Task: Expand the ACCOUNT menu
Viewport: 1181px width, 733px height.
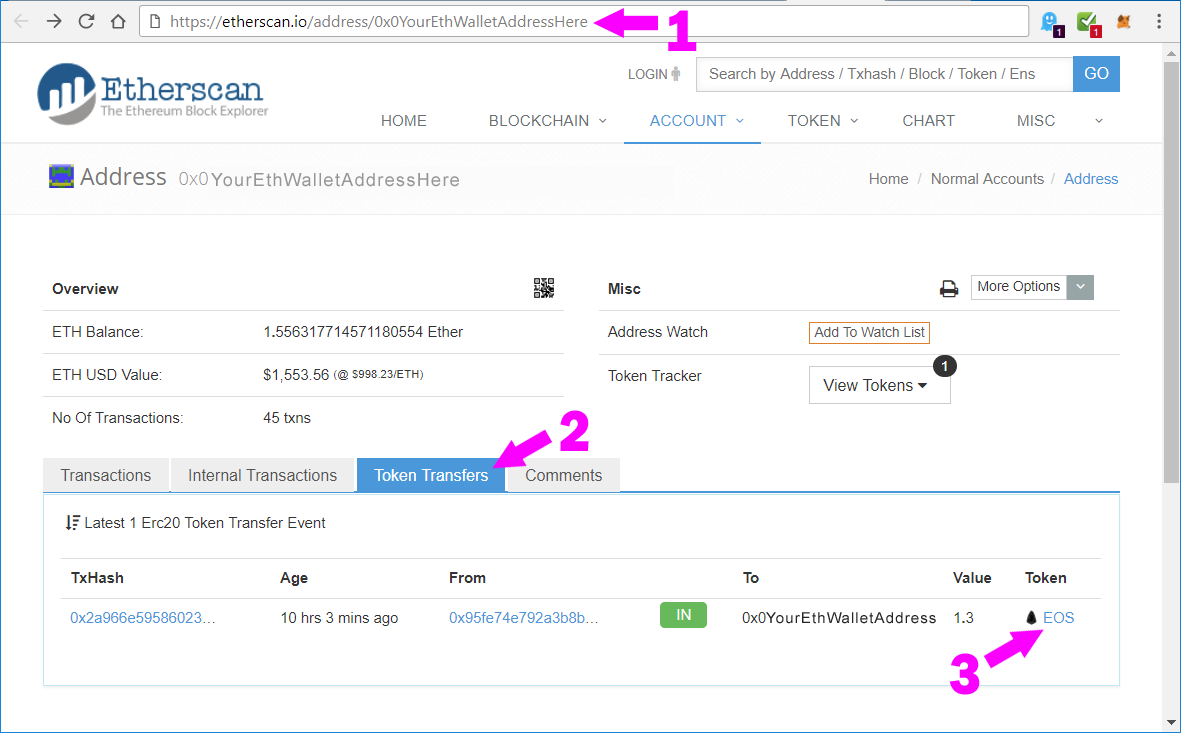Action: tap(696, 121)
